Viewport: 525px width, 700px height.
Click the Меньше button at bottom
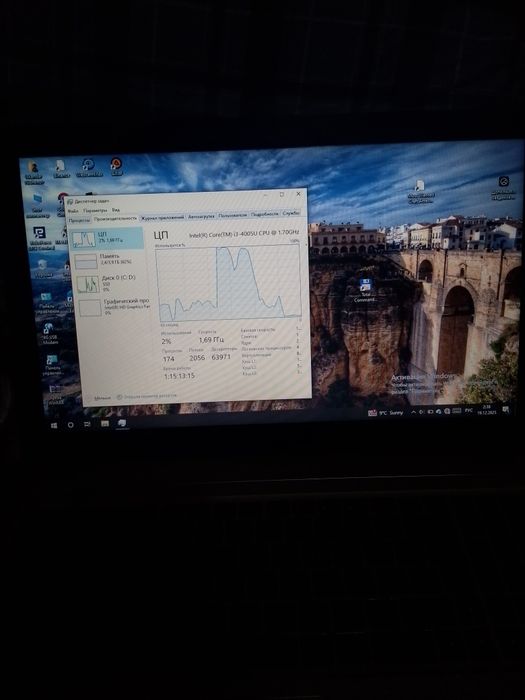(102, 397)
